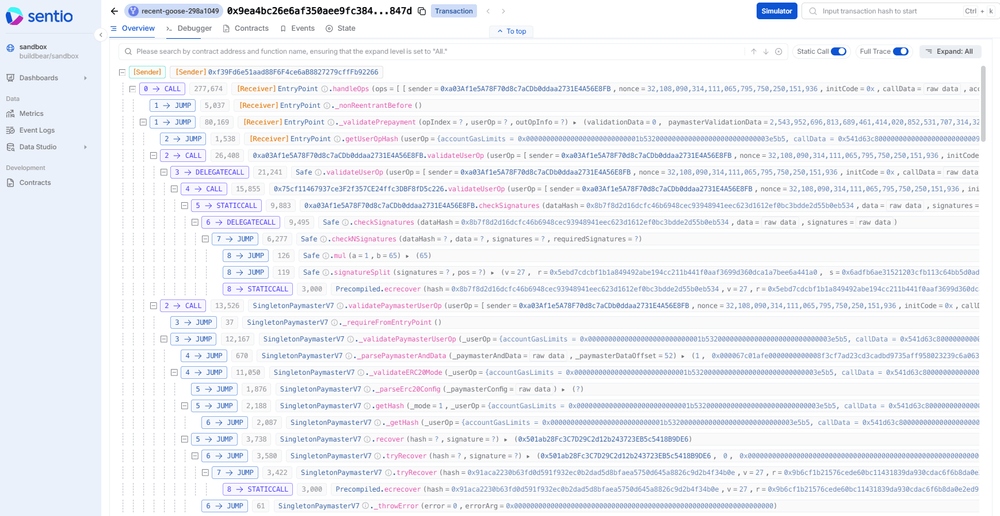Collapse the left sidebar panel
The image size is (1000, 516).
click(100, 34)
